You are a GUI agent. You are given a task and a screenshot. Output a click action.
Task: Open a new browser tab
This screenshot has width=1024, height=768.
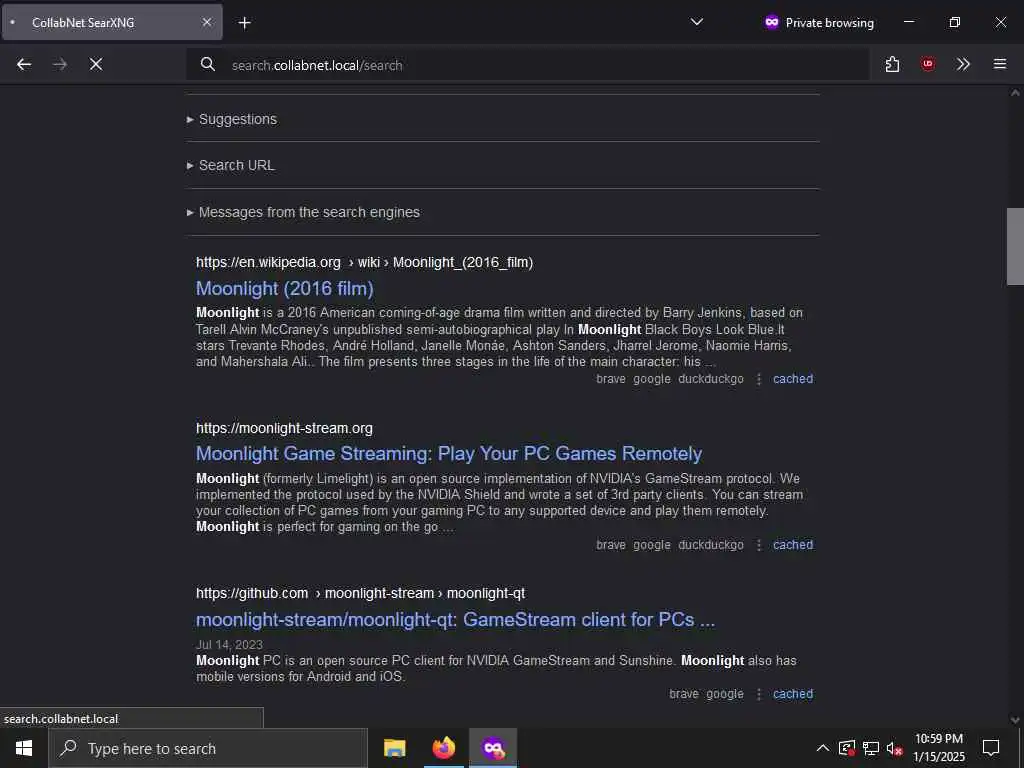point(244,23)
